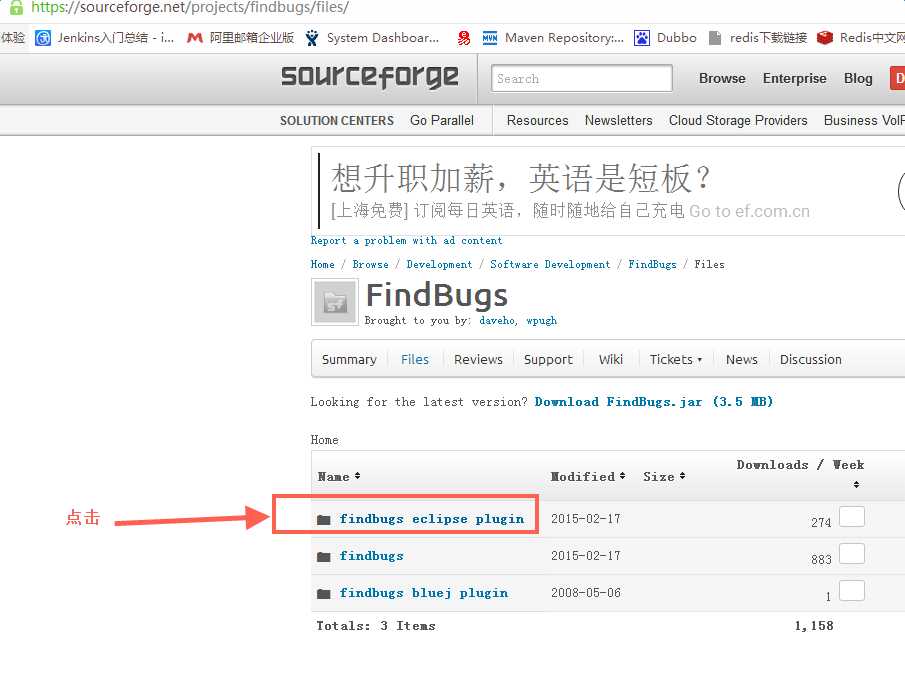This screenshot has width=905, height=690.
Task: Open the Resources link
Action: pos(537,120)
